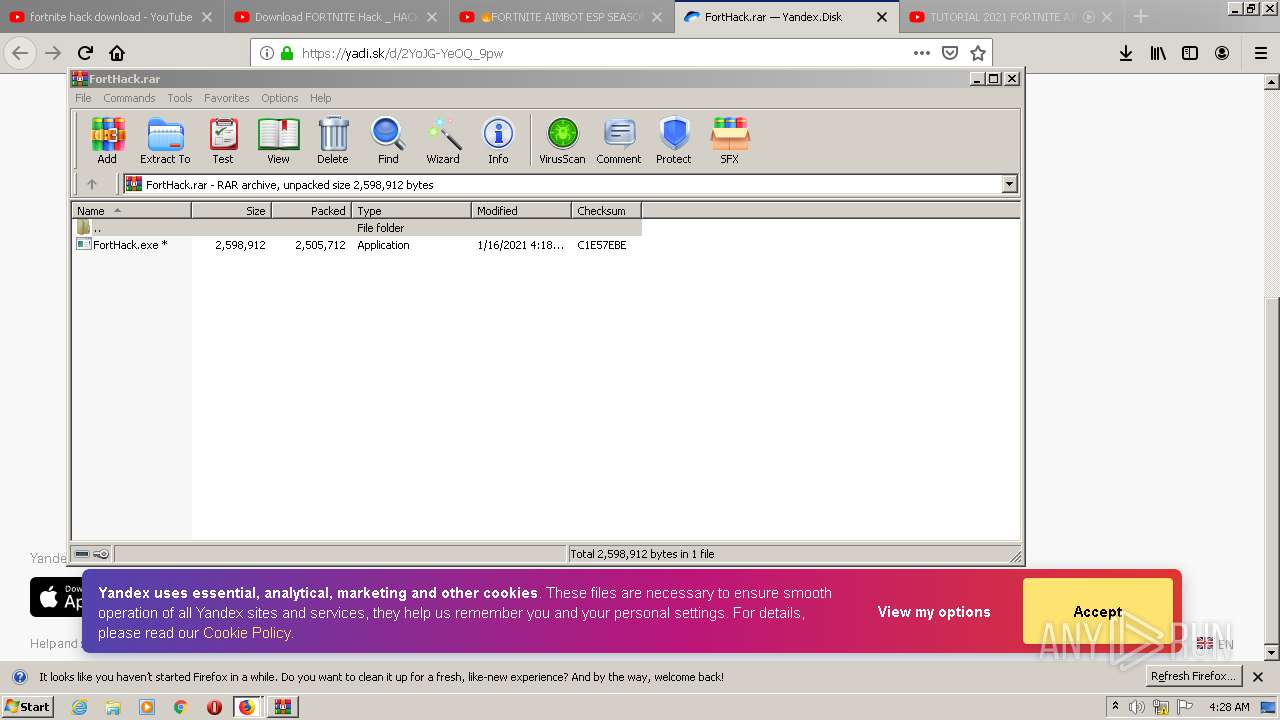
Task: Accept Yandex cookies
Action: 1097,611
